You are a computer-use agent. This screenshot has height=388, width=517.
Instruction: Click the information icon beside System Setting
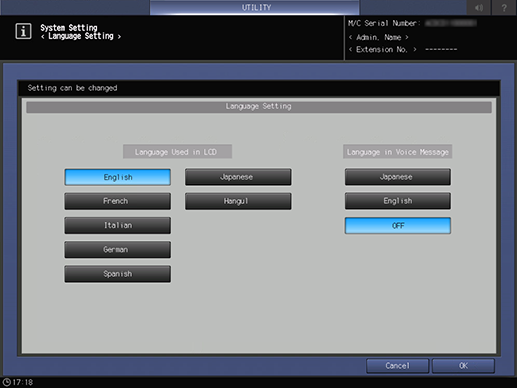[23, 31]
